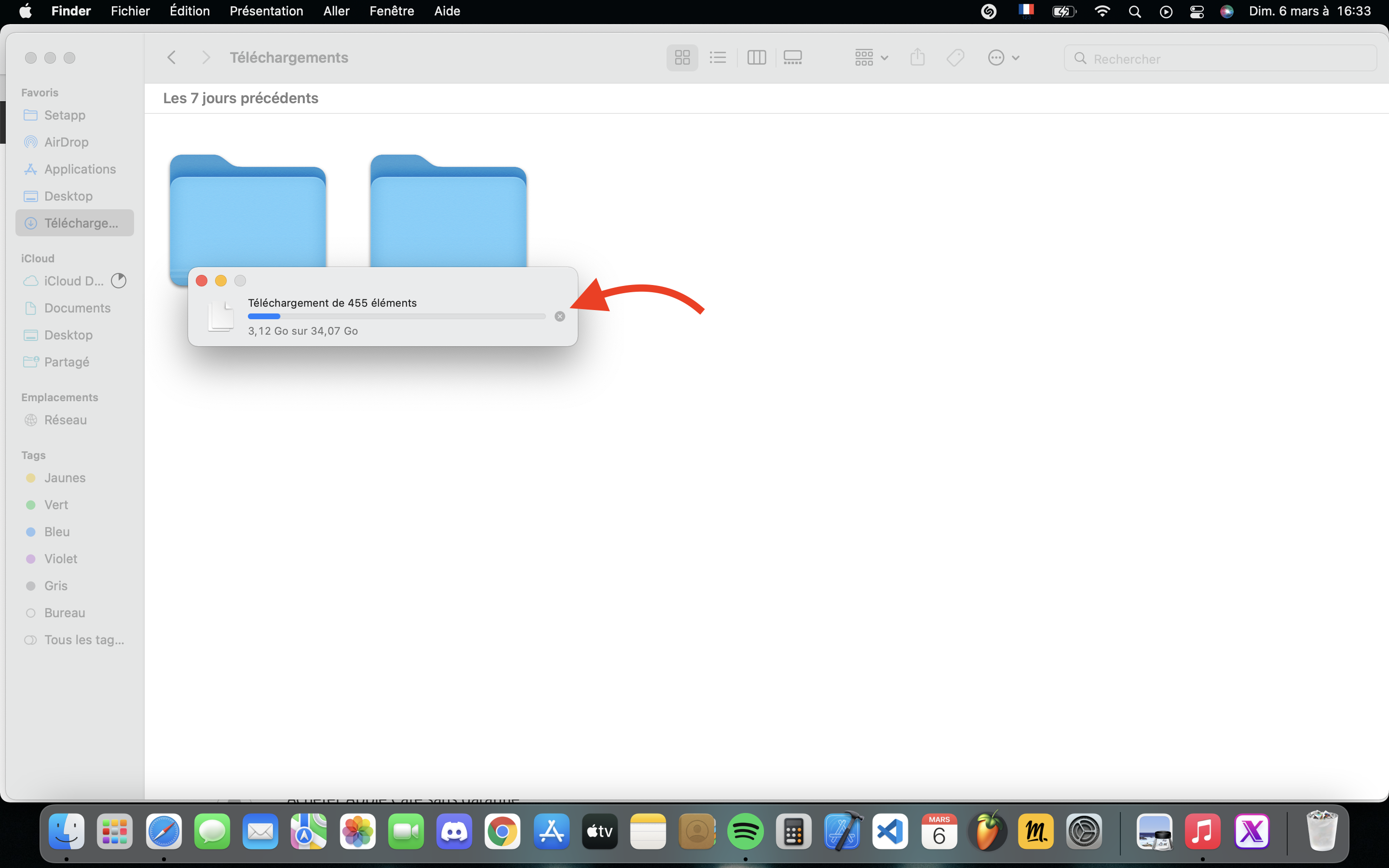Click the tag toolbar icon
Screen dimensions: 1389x868
coord(955,57)
